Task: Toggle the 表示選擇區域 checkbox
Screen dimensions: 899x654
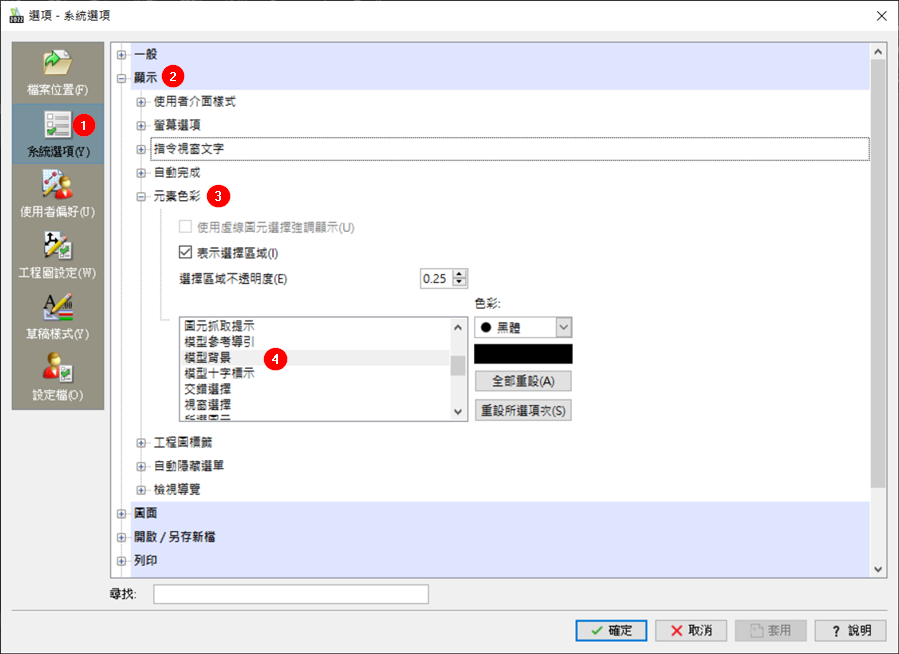Action: pos(185,252)
